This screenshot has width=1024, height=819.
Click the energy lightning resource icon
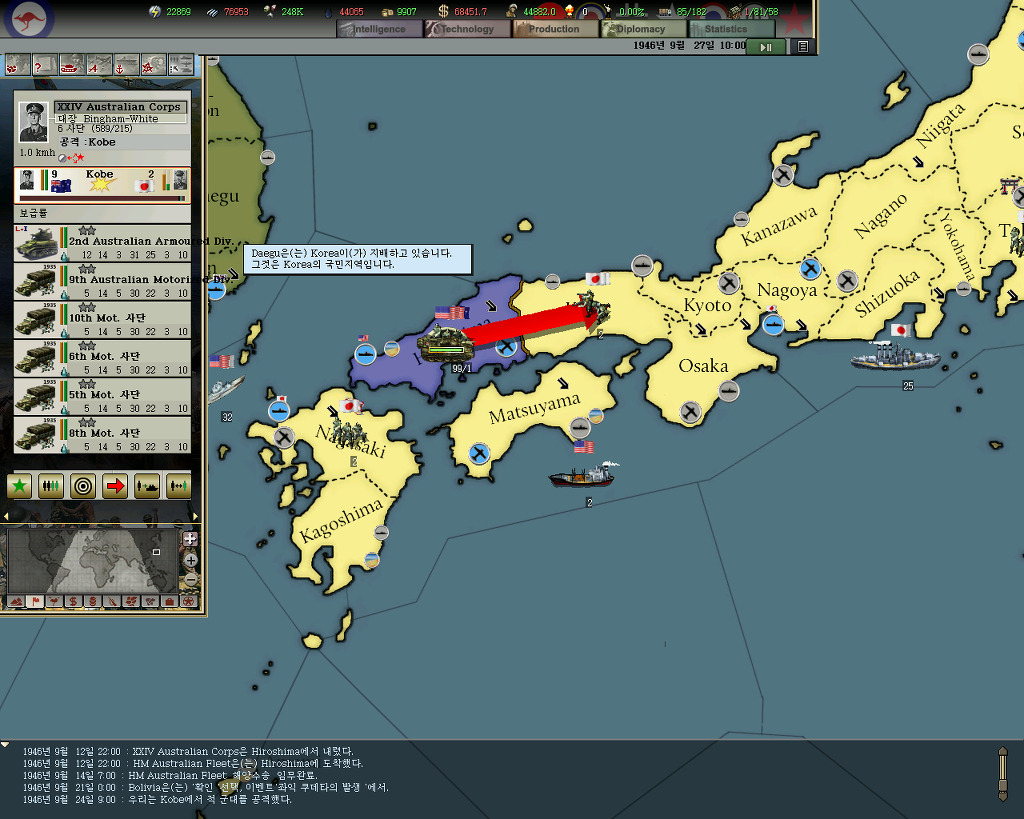(x=155, y=11)
